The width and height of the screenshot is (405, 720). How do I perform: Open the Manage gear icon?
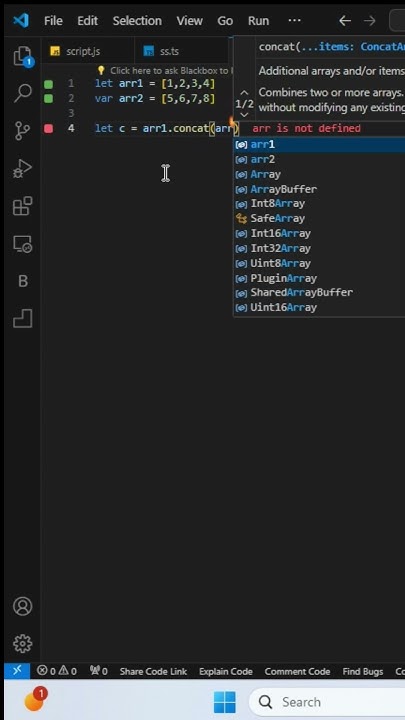point(22,644)
